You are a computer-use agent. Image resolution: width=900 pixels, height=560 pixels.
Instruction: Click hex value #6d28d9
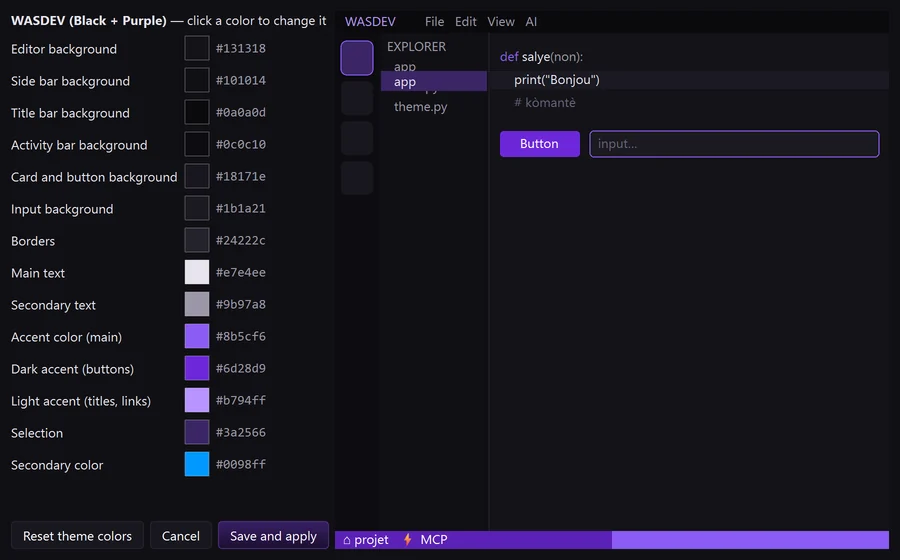240,368
